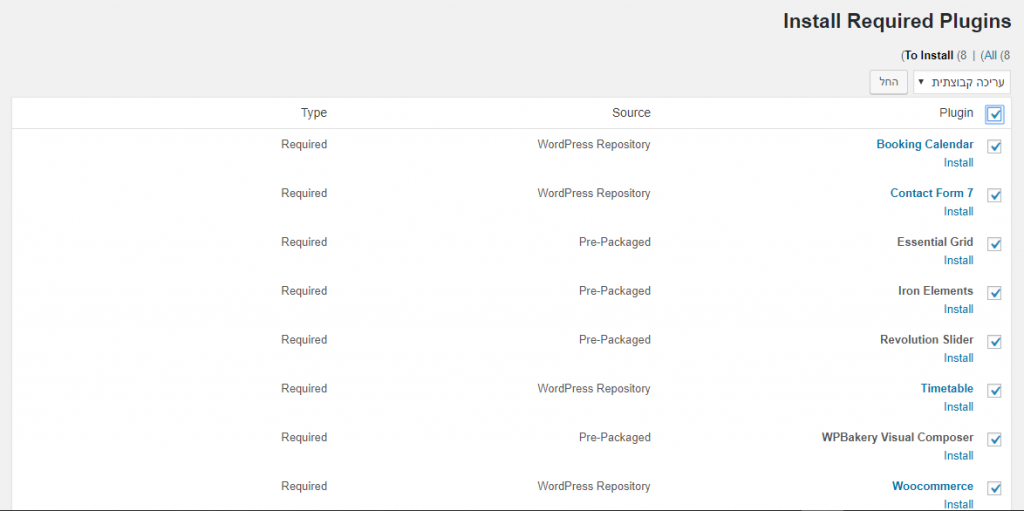
Task: Open the Booking Calendar plugin link
Action: click(925, 144)
